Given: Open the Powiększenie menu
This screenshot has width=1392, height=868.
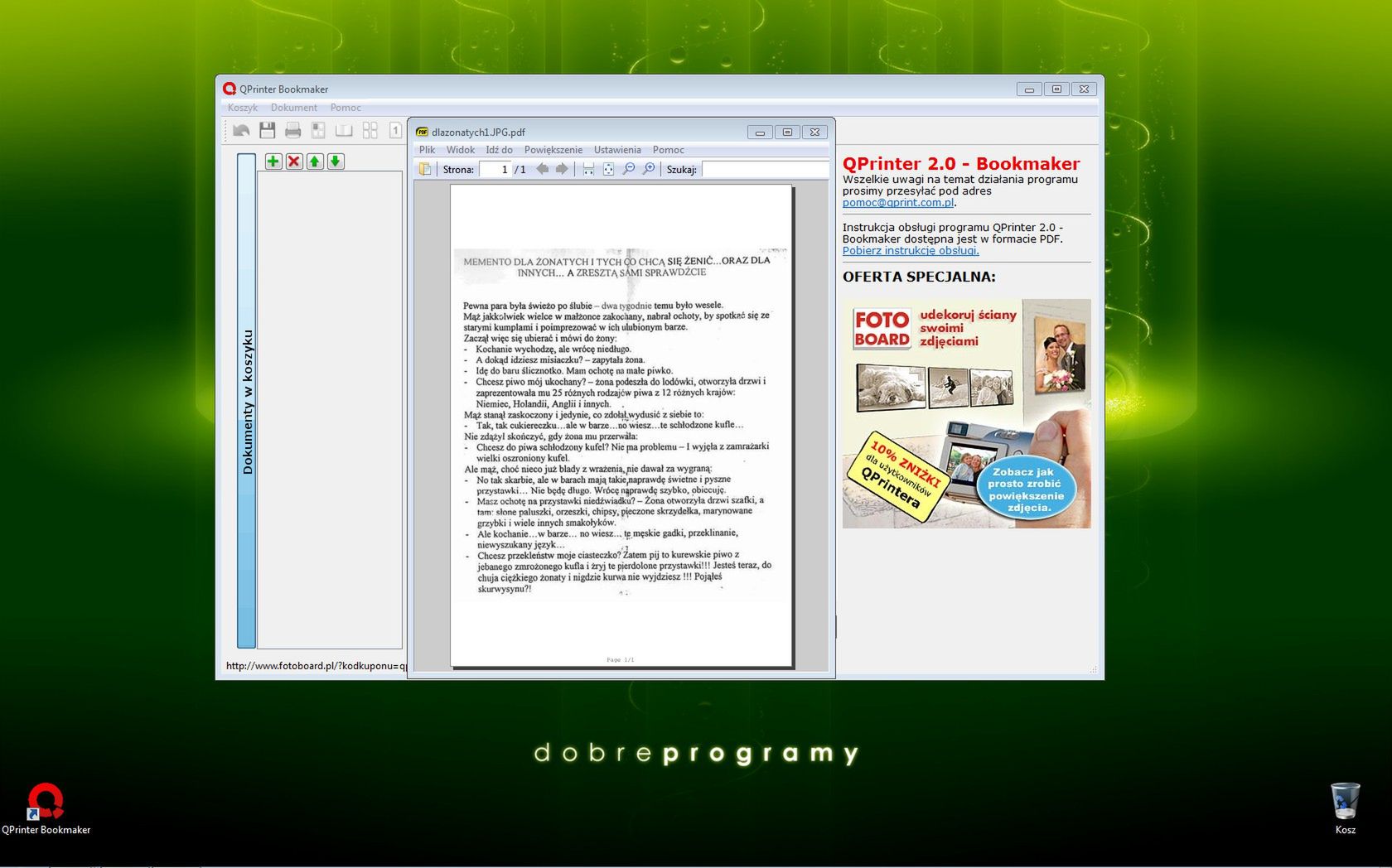Looking at the screenshot, I should click(553, 150).
